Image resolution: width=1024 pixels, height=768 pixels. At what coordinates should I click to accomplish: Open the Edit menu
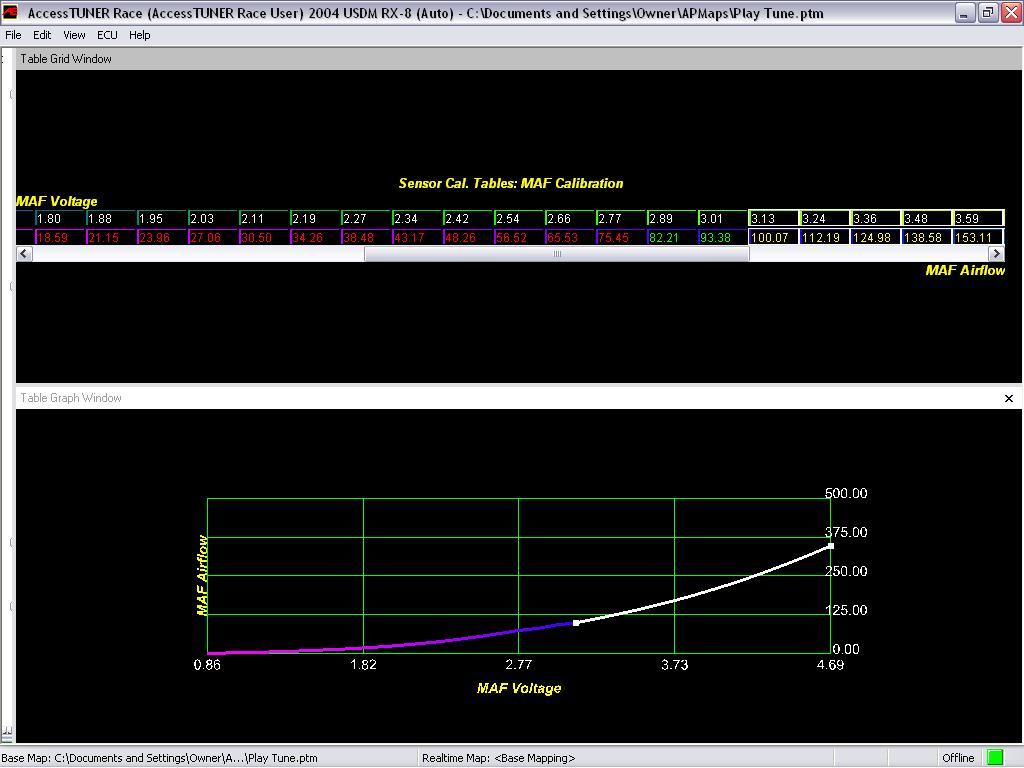pyautogui.click(x=42, y=35)
